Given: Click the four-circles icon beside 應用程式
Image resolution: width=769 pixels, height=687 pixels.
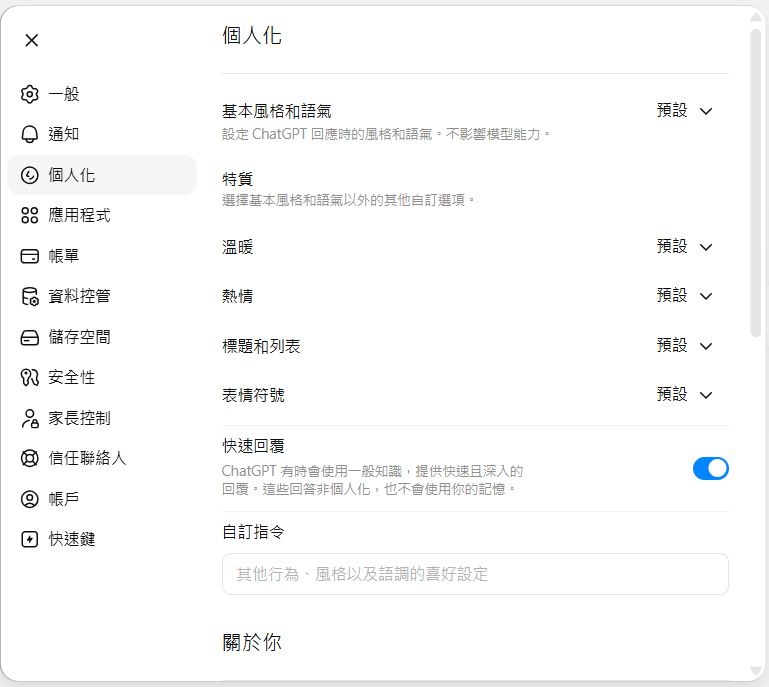Looking at the screenshot, I should click(29, 215).
